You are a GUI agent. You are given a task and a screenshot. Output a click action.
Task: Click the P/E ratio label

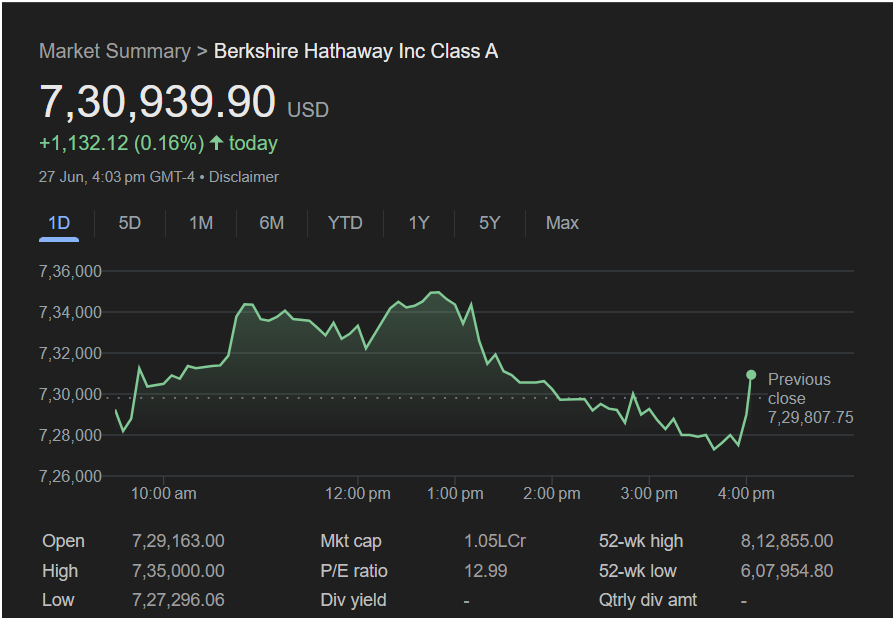click(x=354, y=571)
